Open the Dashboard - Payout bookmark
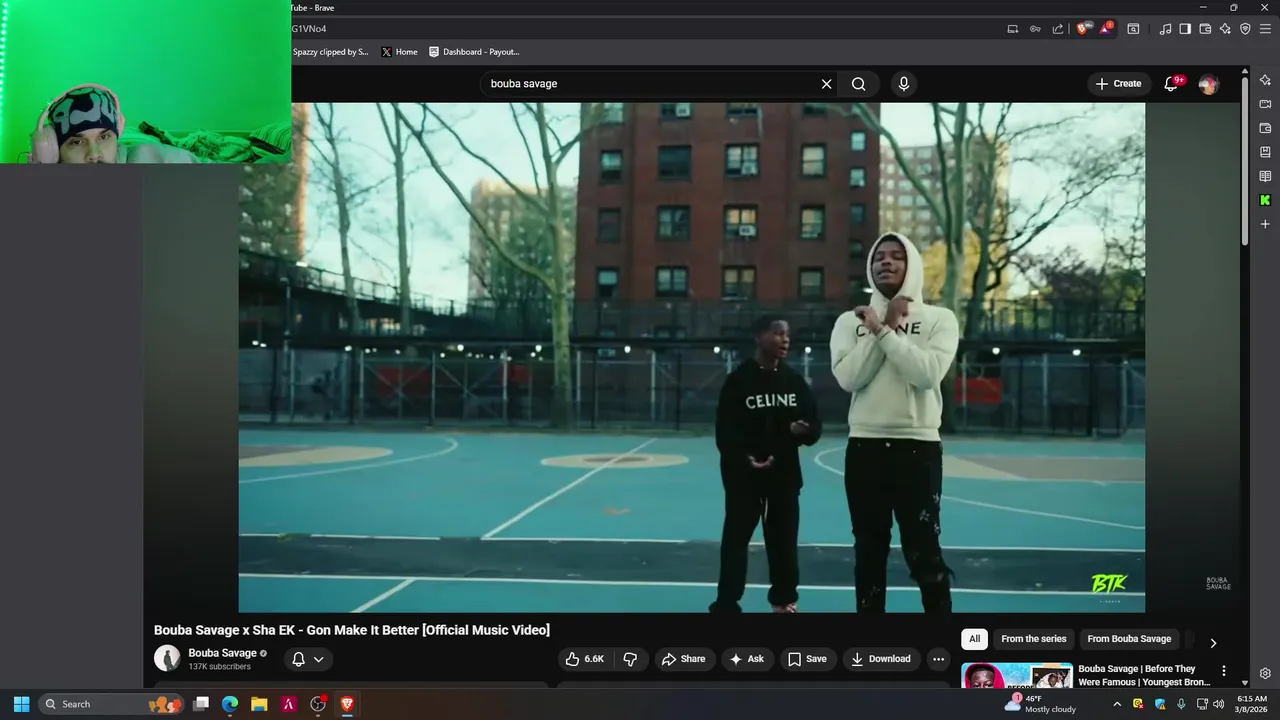 (x=474, y=52)
